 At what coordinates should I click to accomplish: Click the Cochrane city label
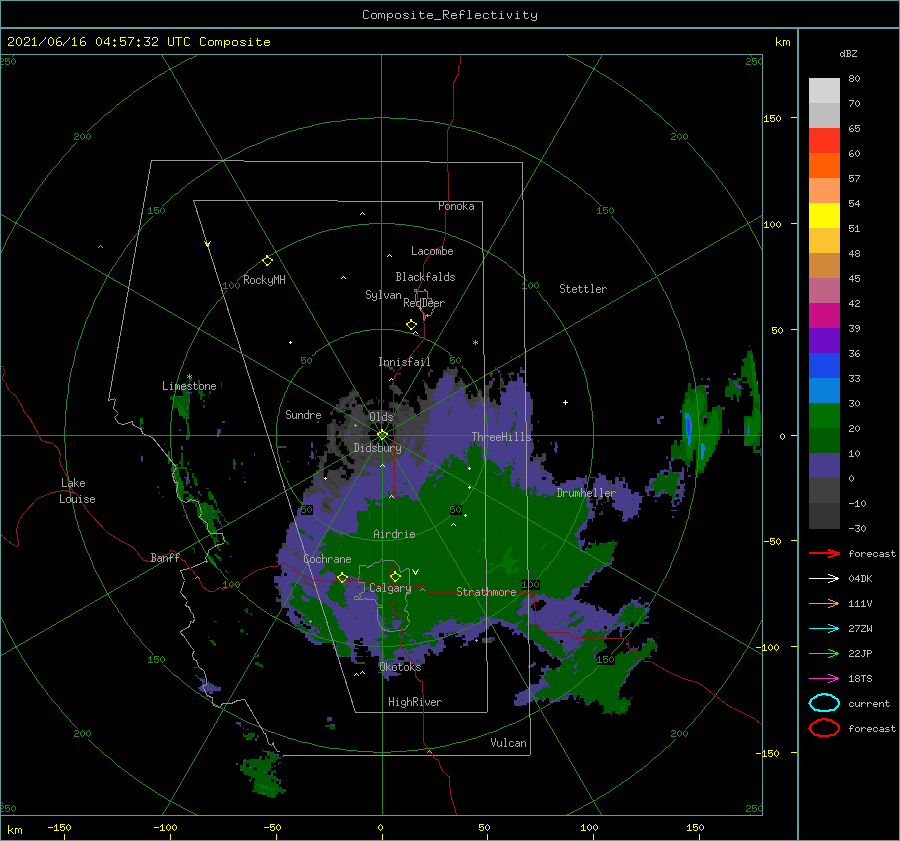(x=327, y=559)
